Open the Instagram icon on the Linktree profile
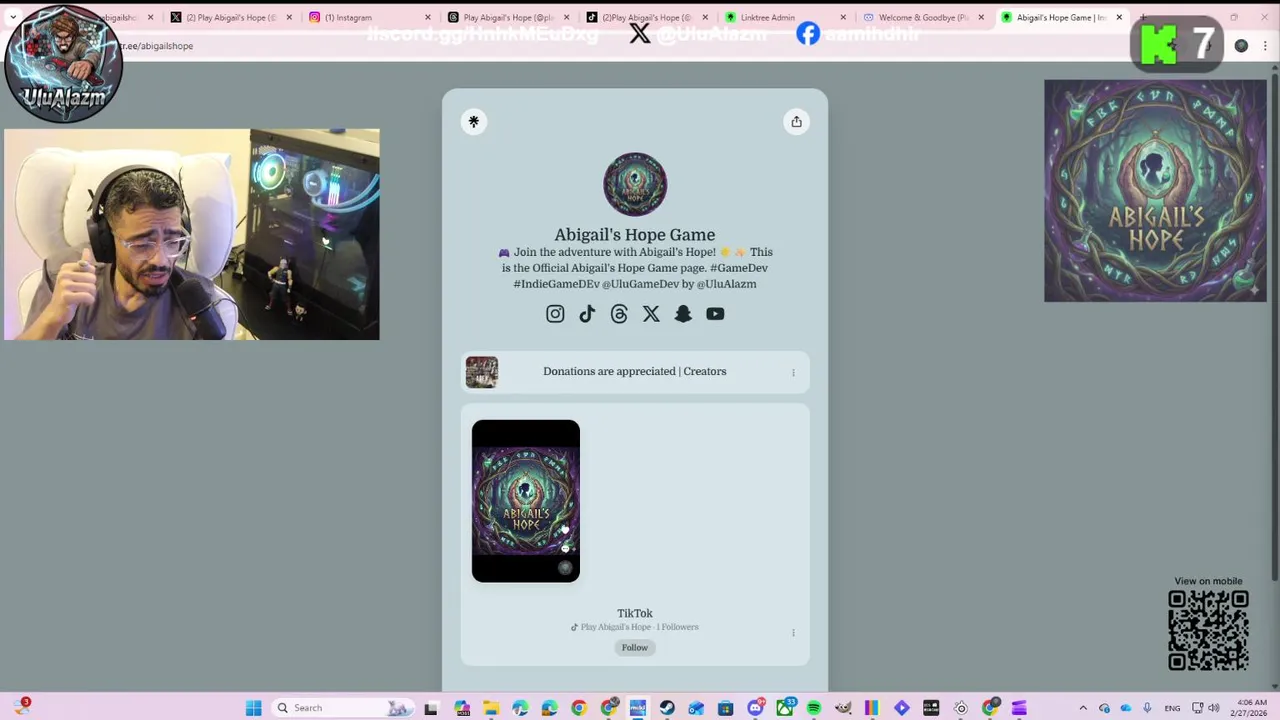Image resolution: width=1280 pixels, height=720 pixels. click(555, 314)
